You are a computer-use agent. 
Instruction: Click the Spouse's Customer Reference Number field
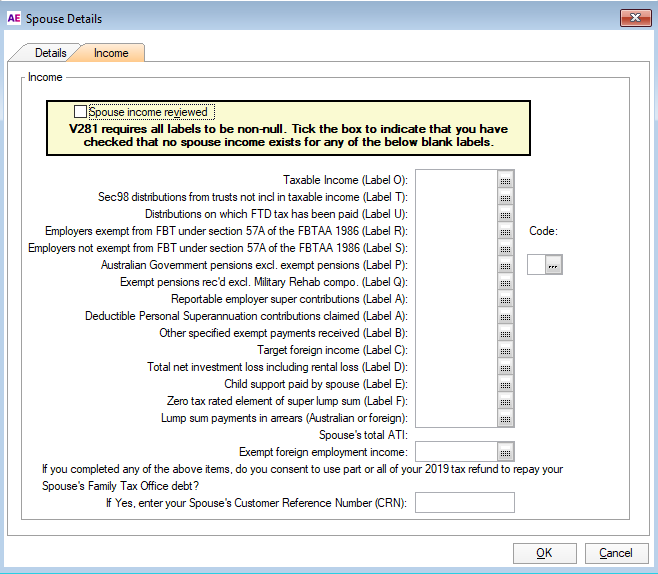pyautogui.click(x=464, y=502)
